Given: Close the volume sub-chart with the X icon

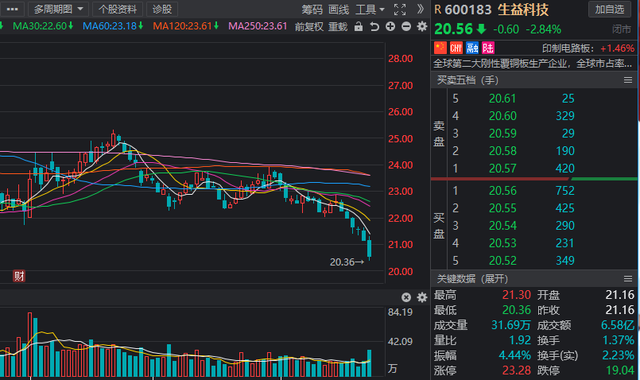Looking at the screenshot, I should tap(406, 297).
